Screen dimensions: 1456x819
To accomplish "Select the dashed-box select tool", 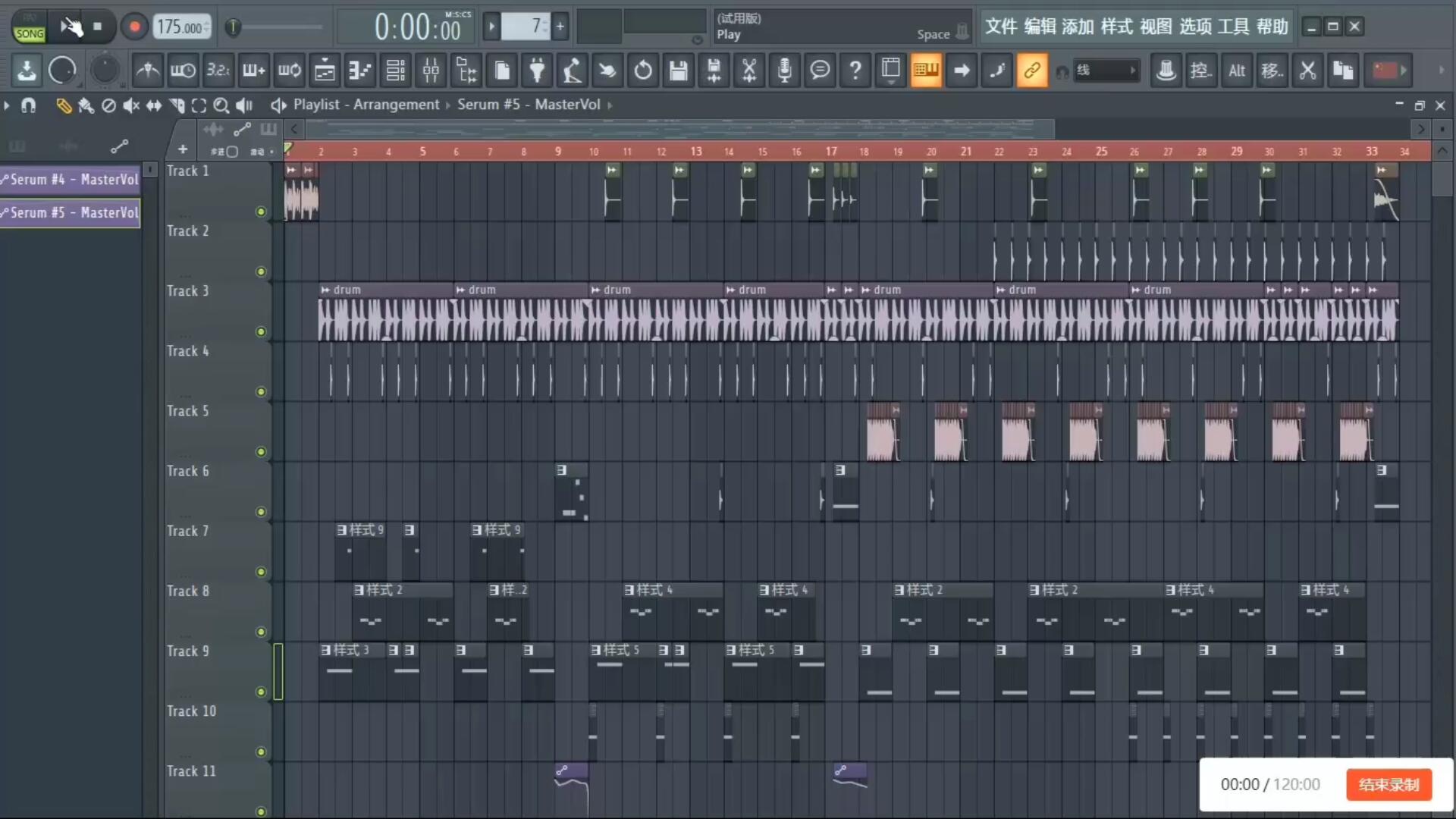I will 199,105.
